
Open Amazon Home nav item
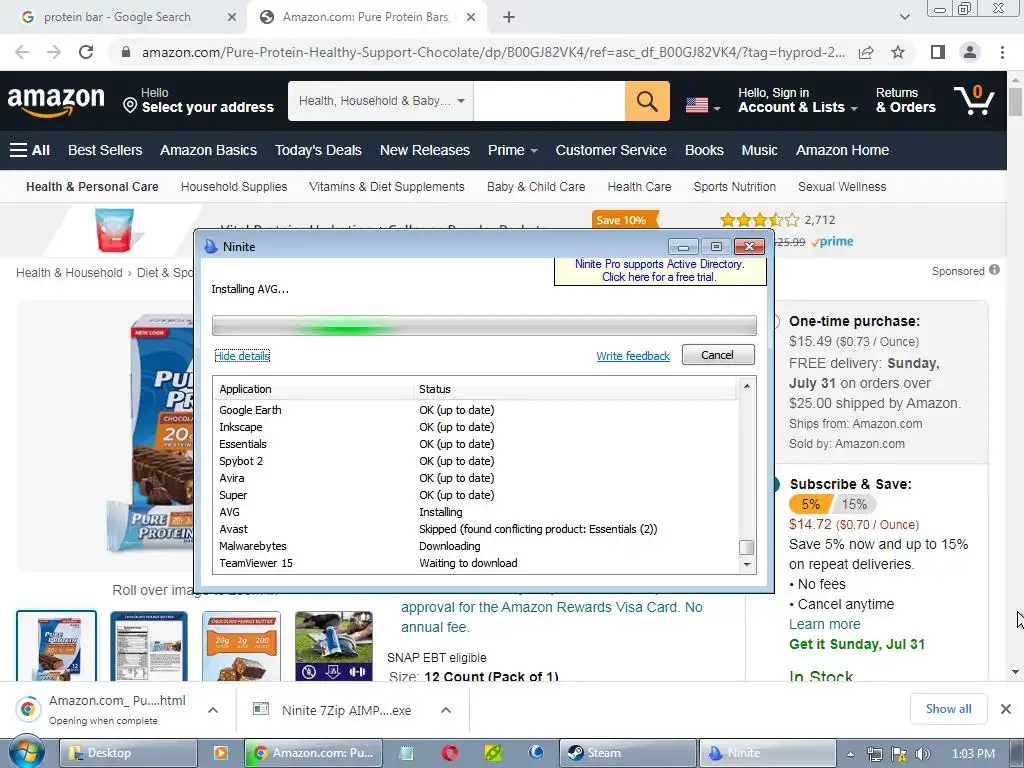pos(842,150)
